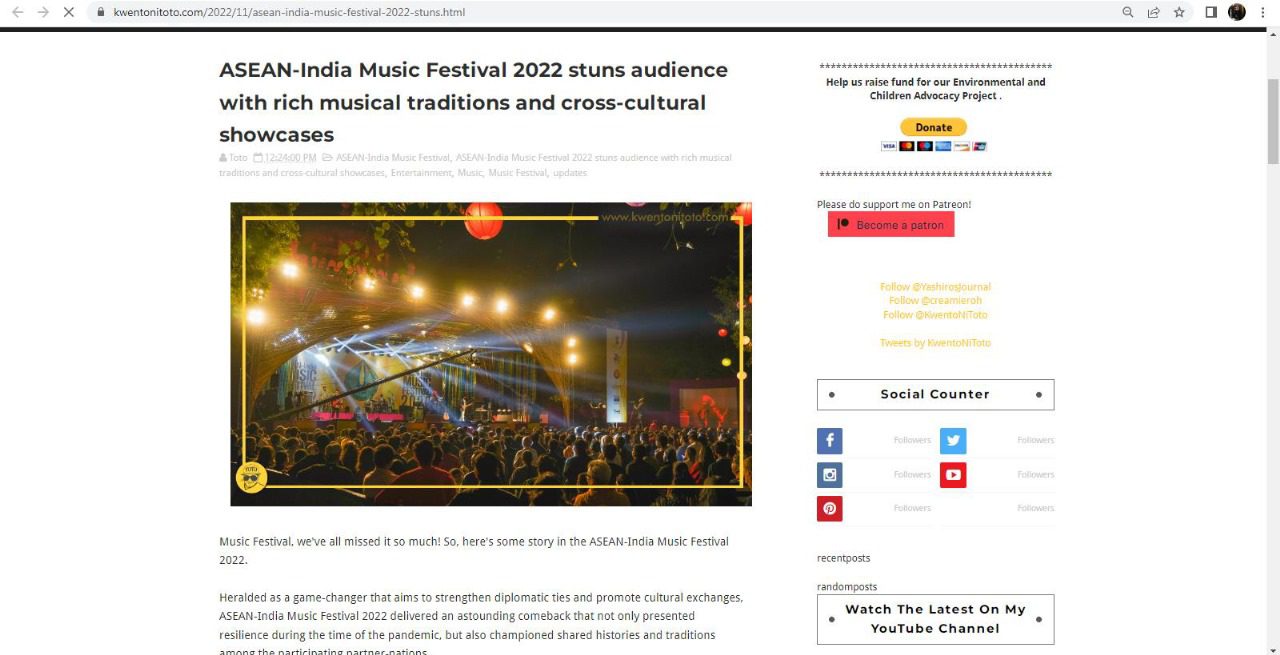Screen dimensions: 1280x655
Task: Toggle the browser side panel
Action: click(1211, 12)
